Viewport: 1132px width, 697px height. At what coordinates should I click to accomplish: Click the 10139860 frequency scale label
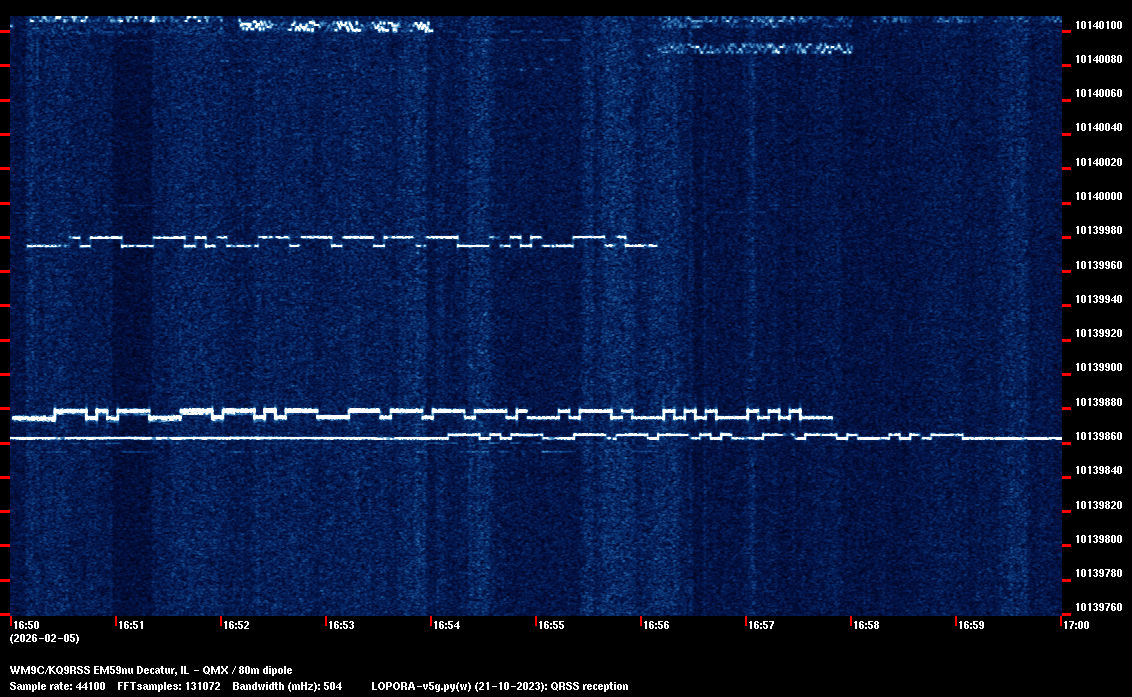click(1098, 437)
